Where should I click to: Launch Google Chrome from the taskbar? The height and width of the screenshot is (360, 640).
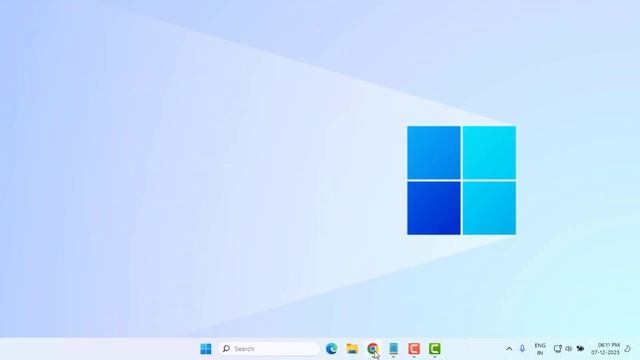[x=373, y=349]
